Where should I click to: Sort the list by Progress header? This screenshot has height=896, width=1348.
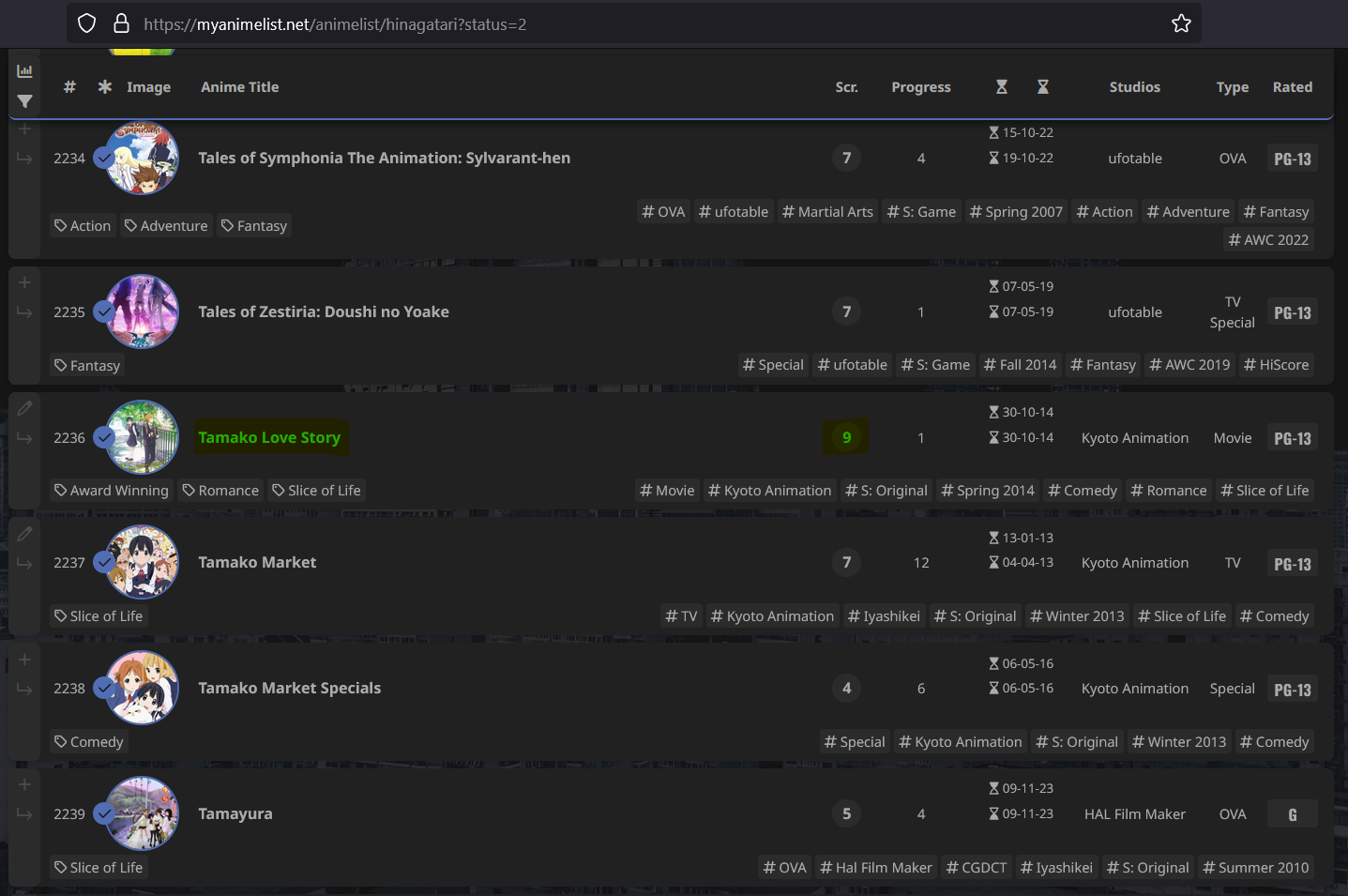coord(921,87)
